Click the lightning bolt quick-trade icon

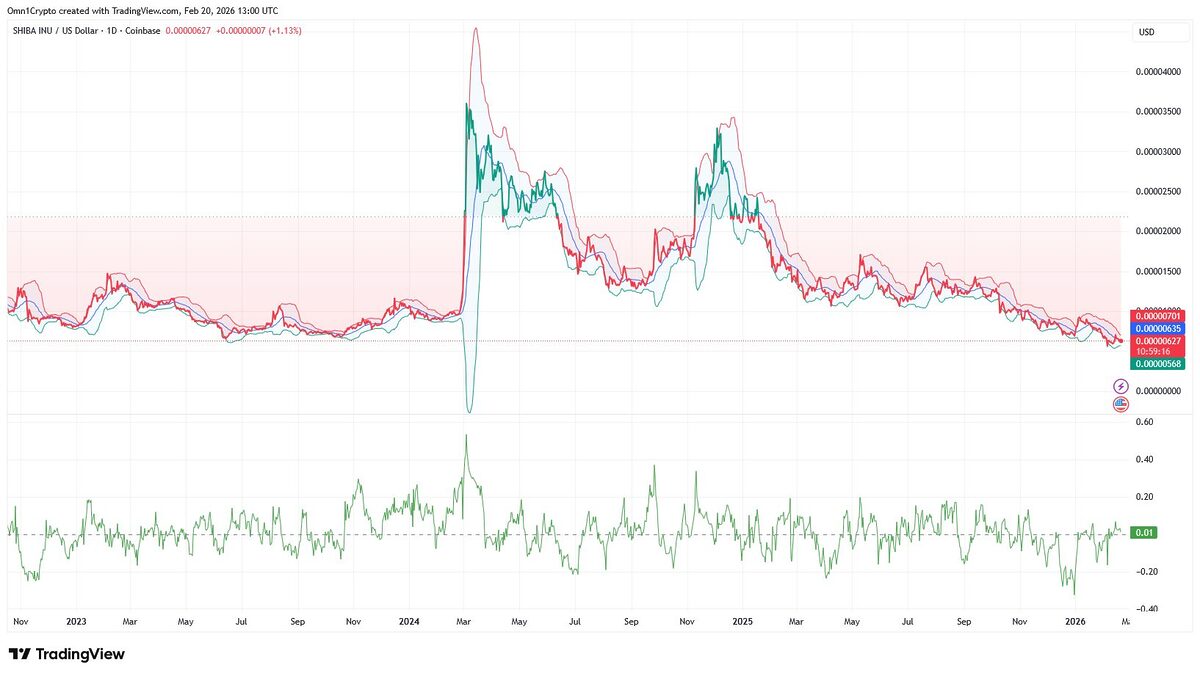point(1120,385)
